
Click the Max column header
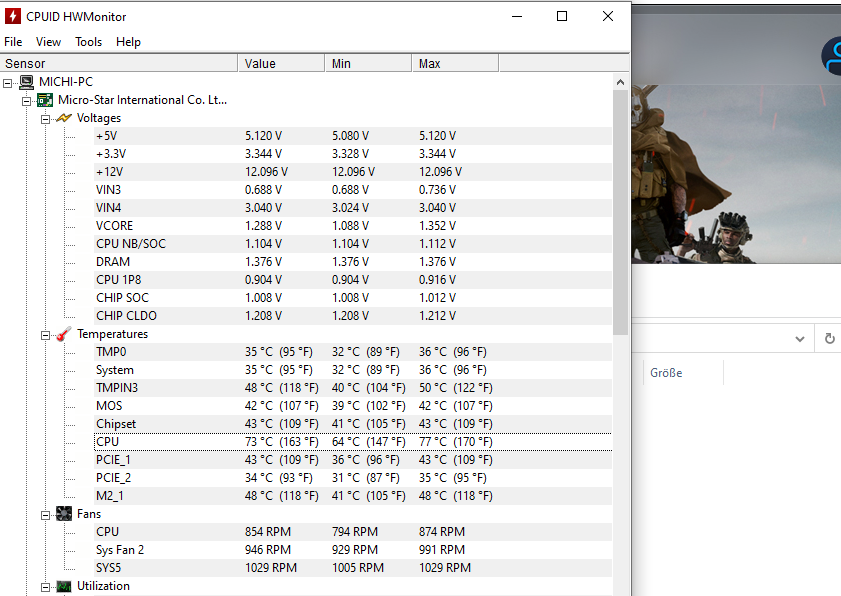tap(455, 63)
